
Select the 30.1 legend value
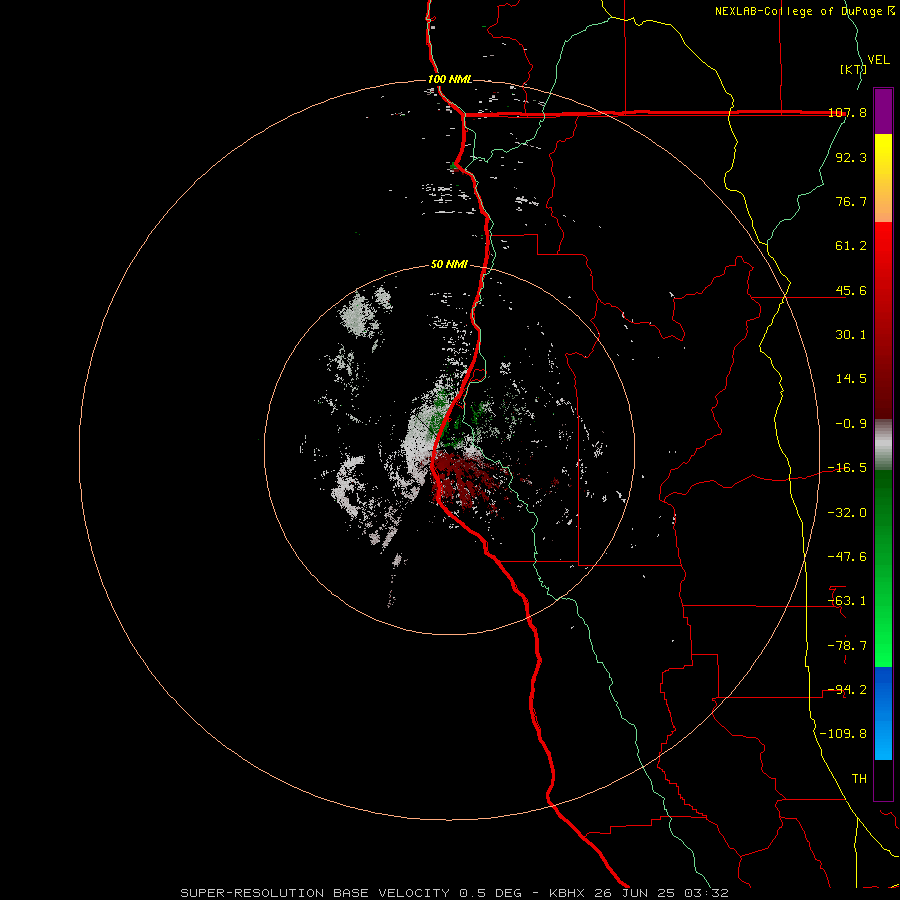(851, 335)
